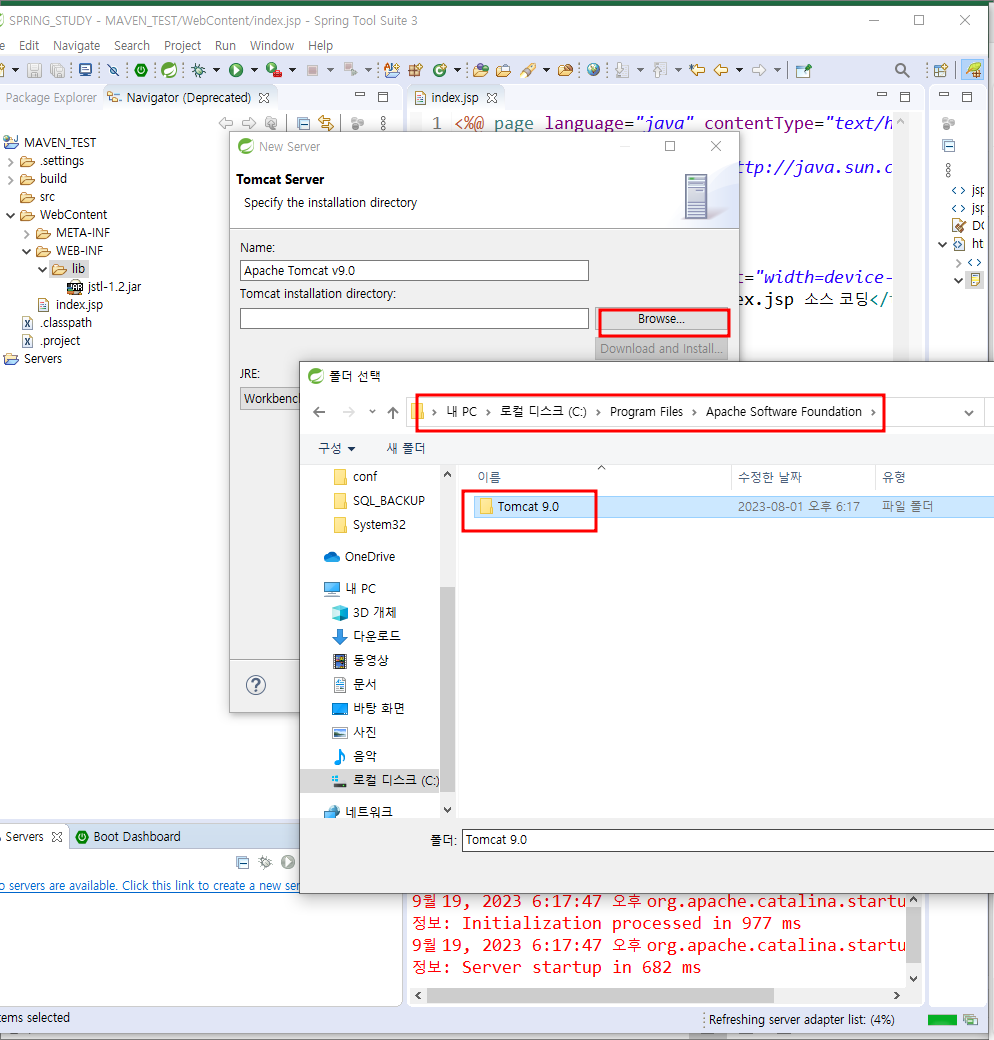Viewport: 994px width, 1040px height.
Task: Select the Spring perspective icon at top right
Action: [973, 70]
